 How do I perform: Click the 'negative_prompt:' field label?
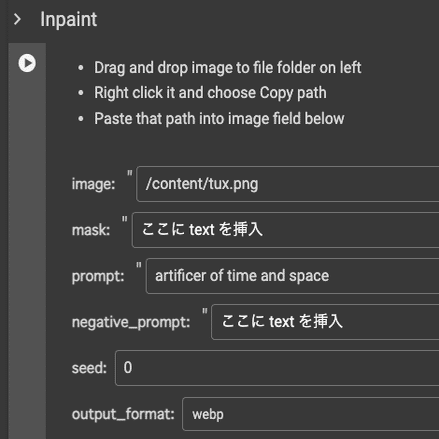click(x=131, y=322)
